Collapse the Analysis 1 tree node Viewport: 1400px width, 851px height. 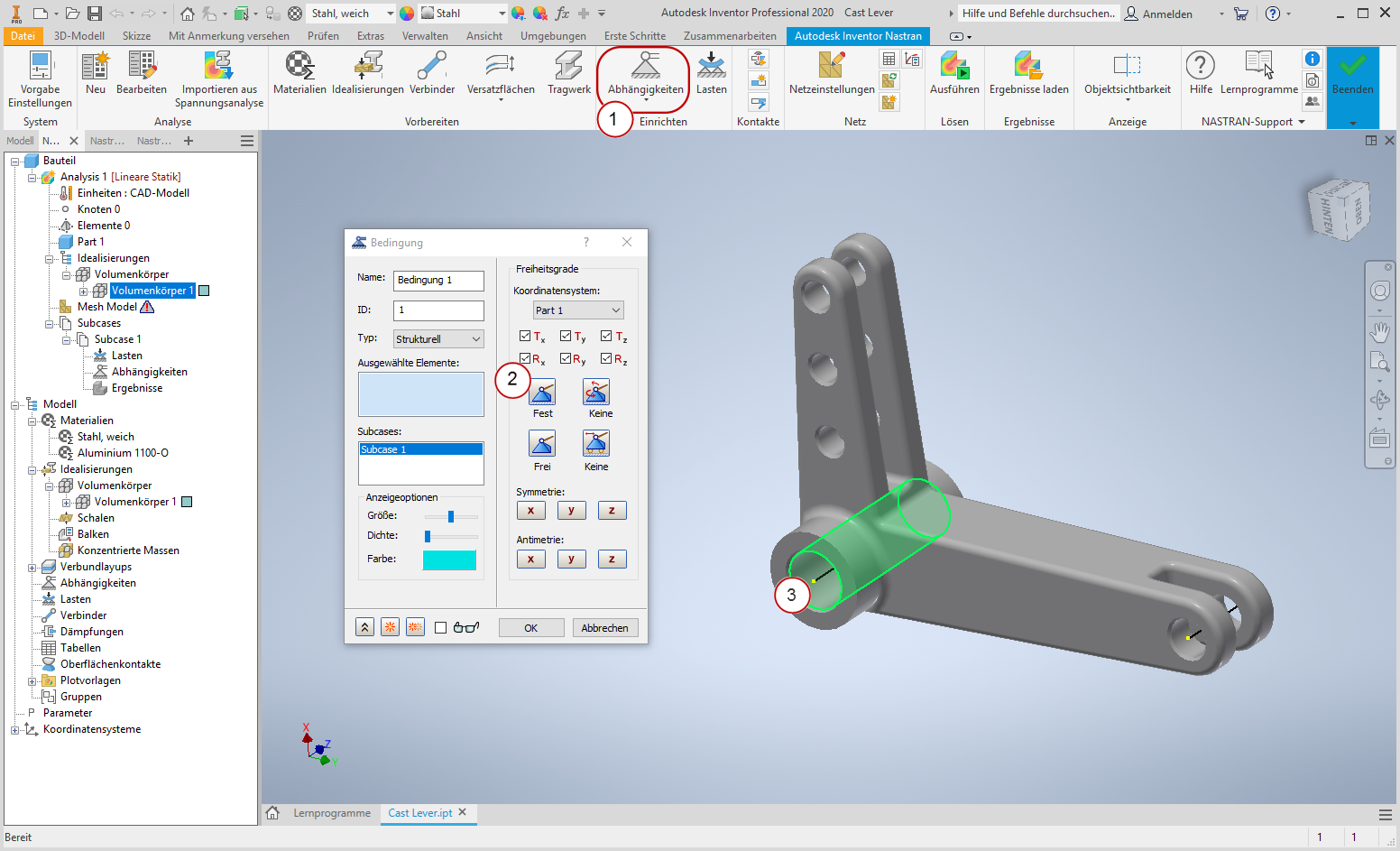tap(32, 177)
